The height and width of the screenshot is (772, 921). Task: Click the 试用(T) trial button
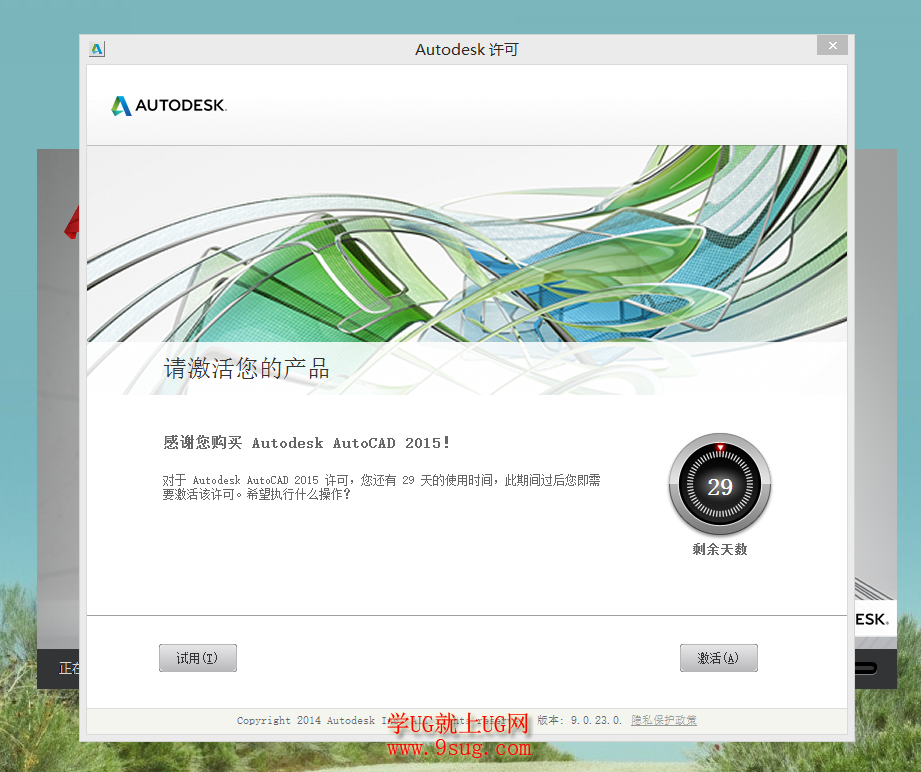197,657
